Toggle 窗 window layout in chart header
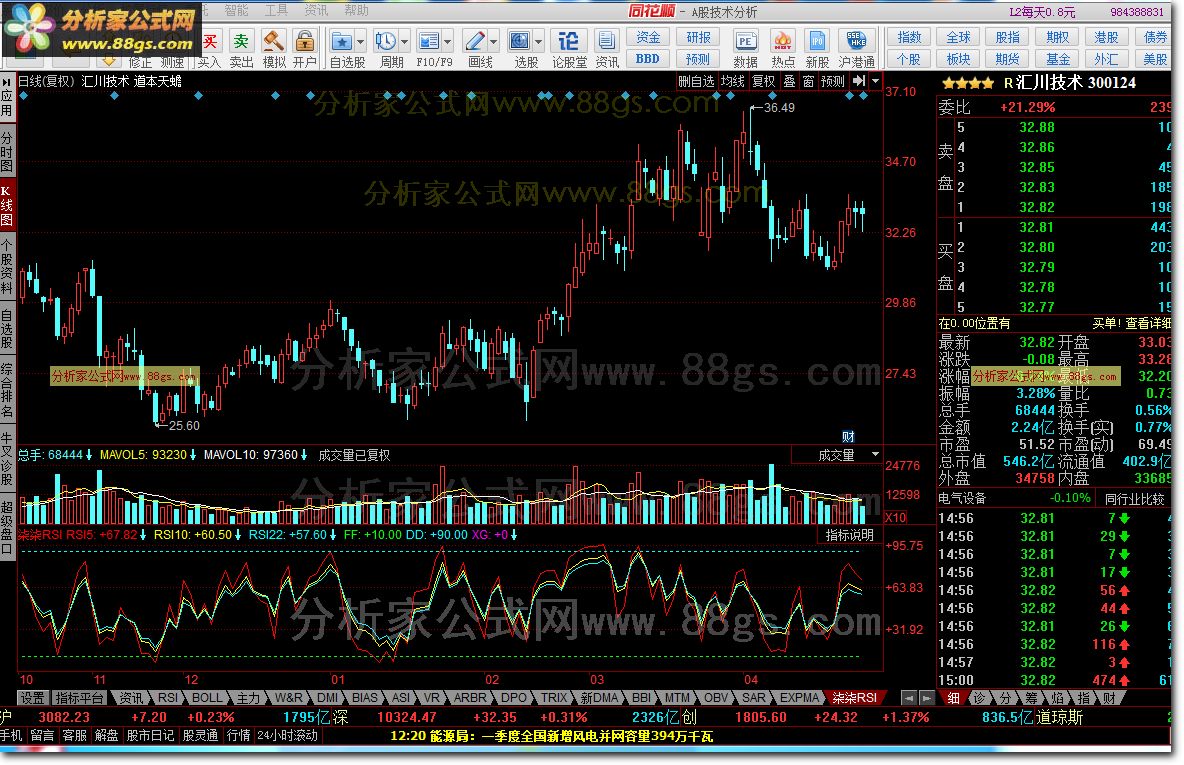Screen dimensions: 1184x765 [x=808, y=81]
